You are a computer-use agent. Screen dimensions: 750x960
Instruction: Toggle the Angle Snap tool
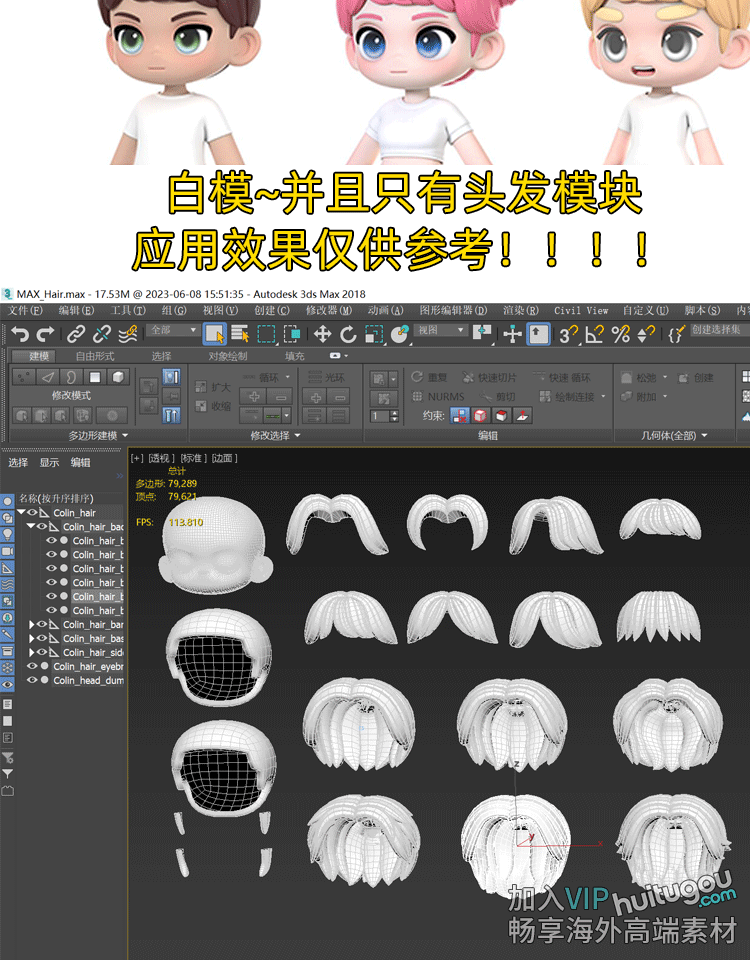[594, 334]
